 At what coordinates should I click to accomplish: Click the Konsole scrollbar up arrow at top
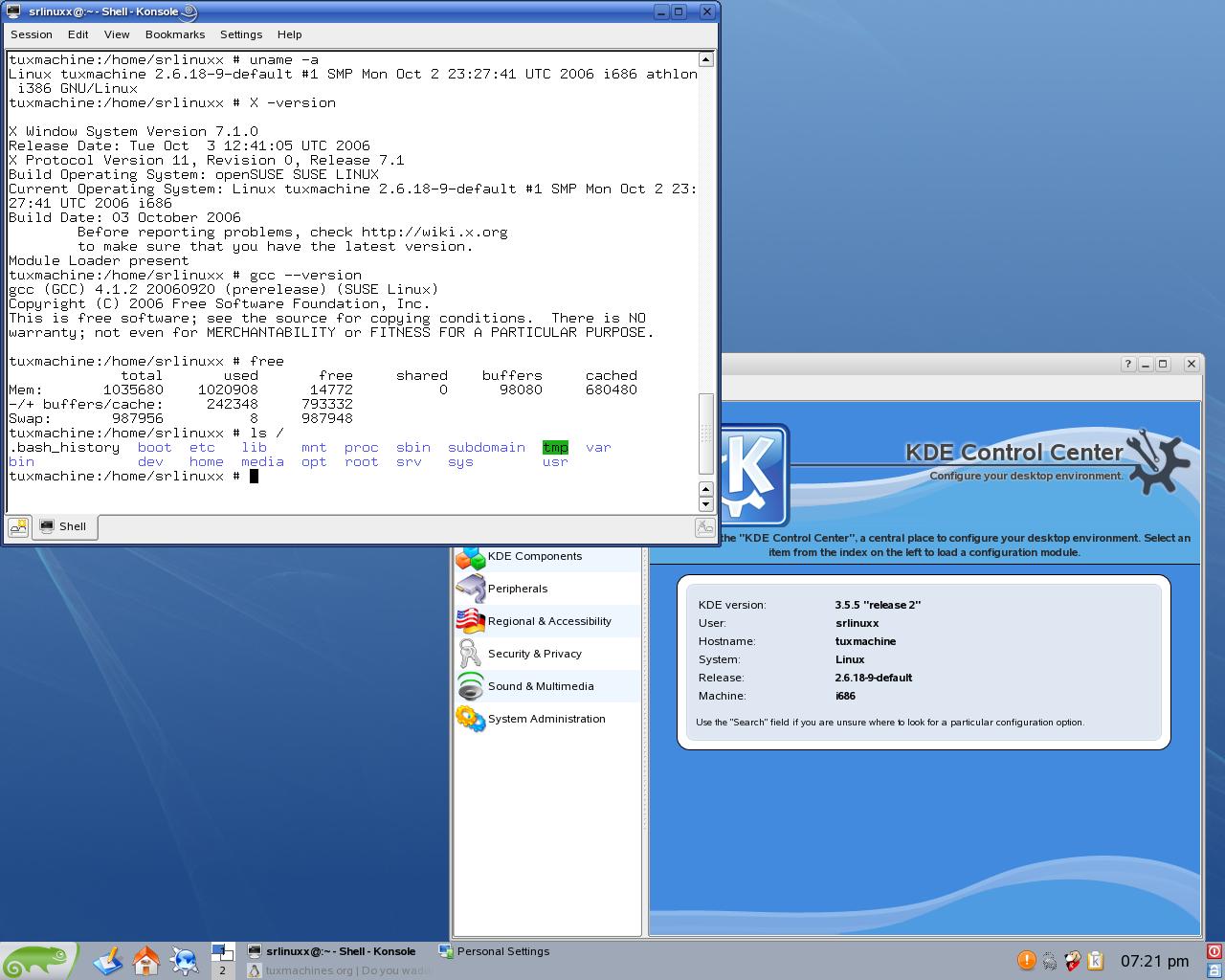tap(706, 59)
